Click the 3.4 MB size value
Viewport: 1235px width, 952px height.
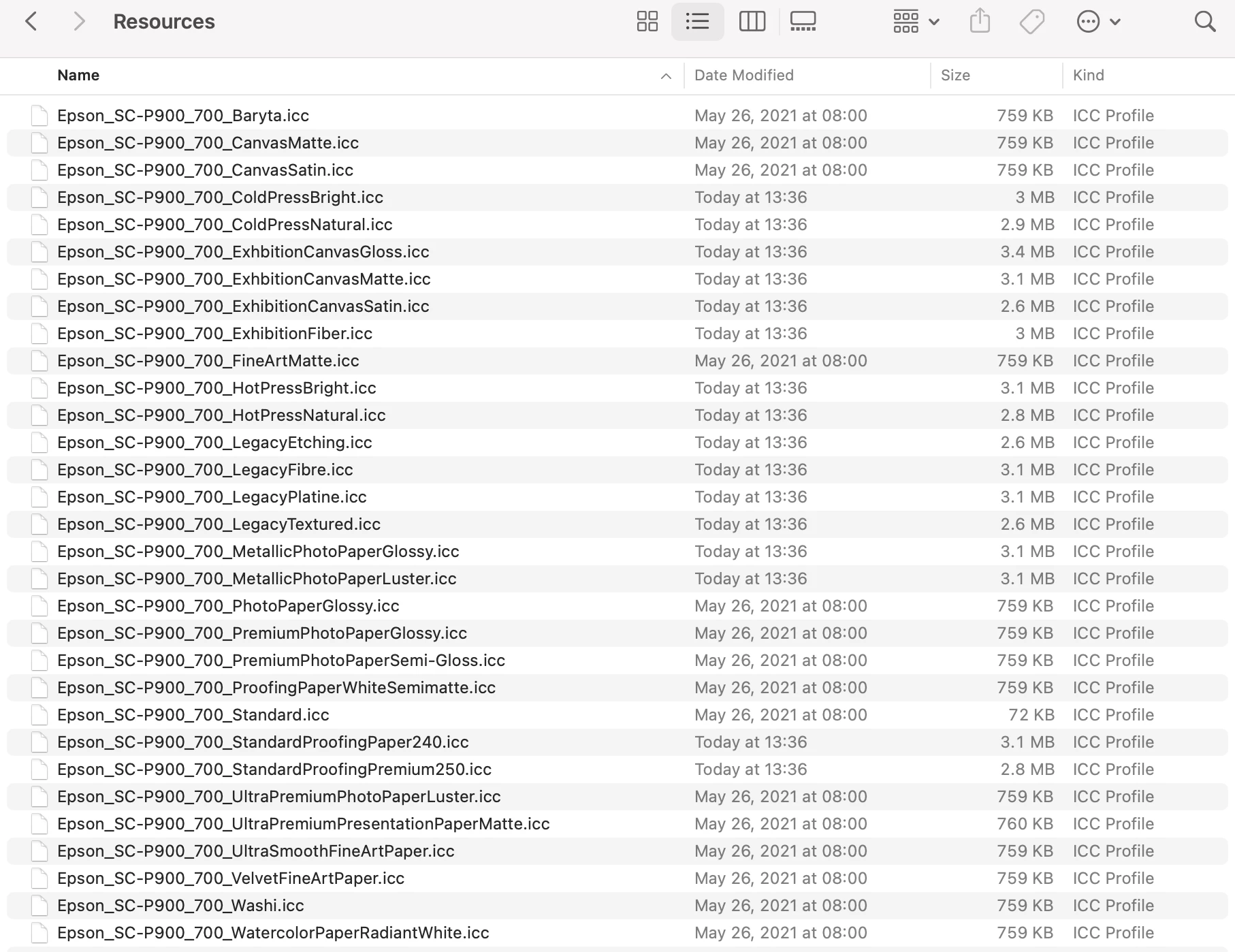point(1027,252)
